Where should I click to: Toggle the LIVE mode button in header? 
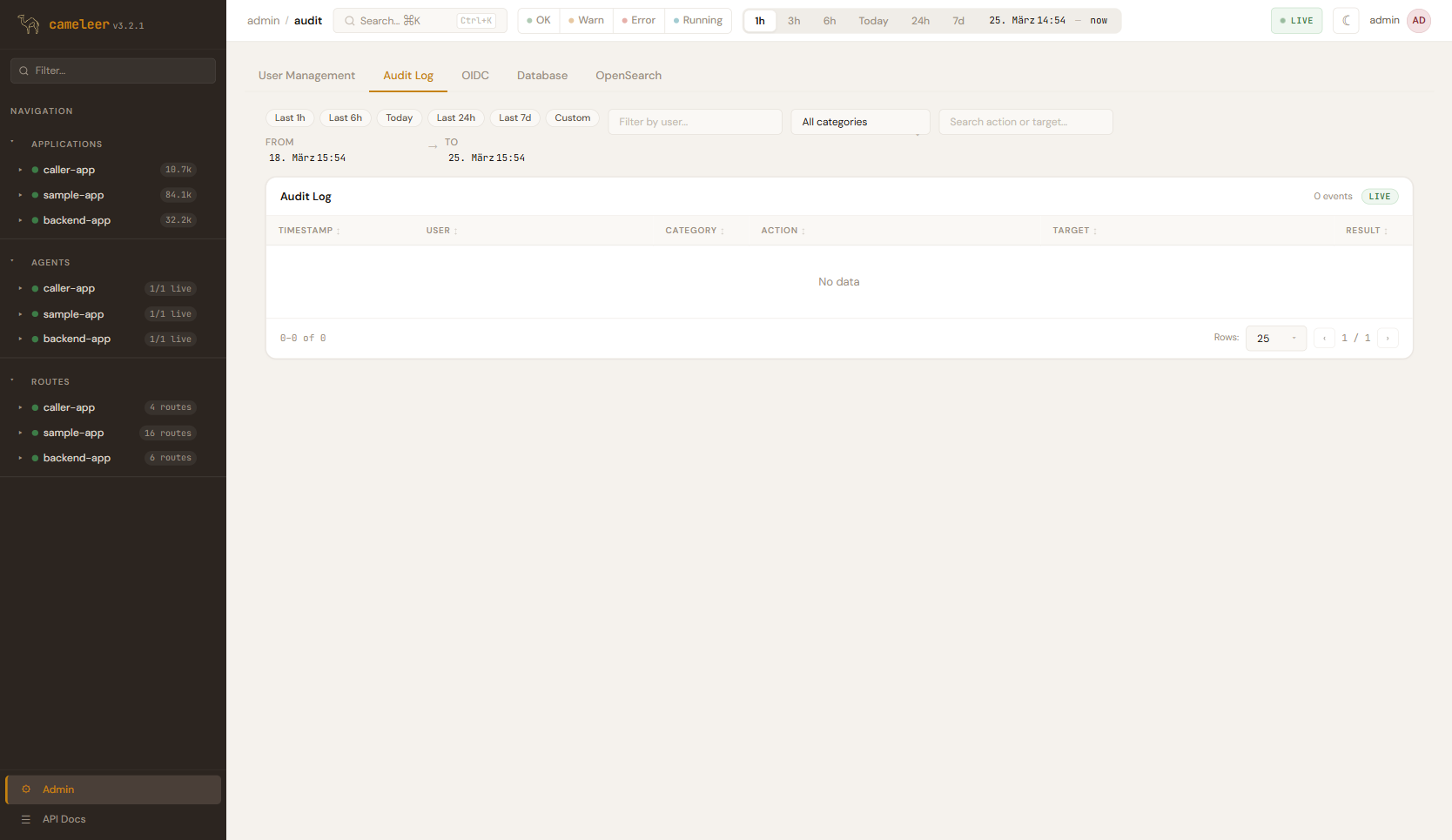point(1296,21)
